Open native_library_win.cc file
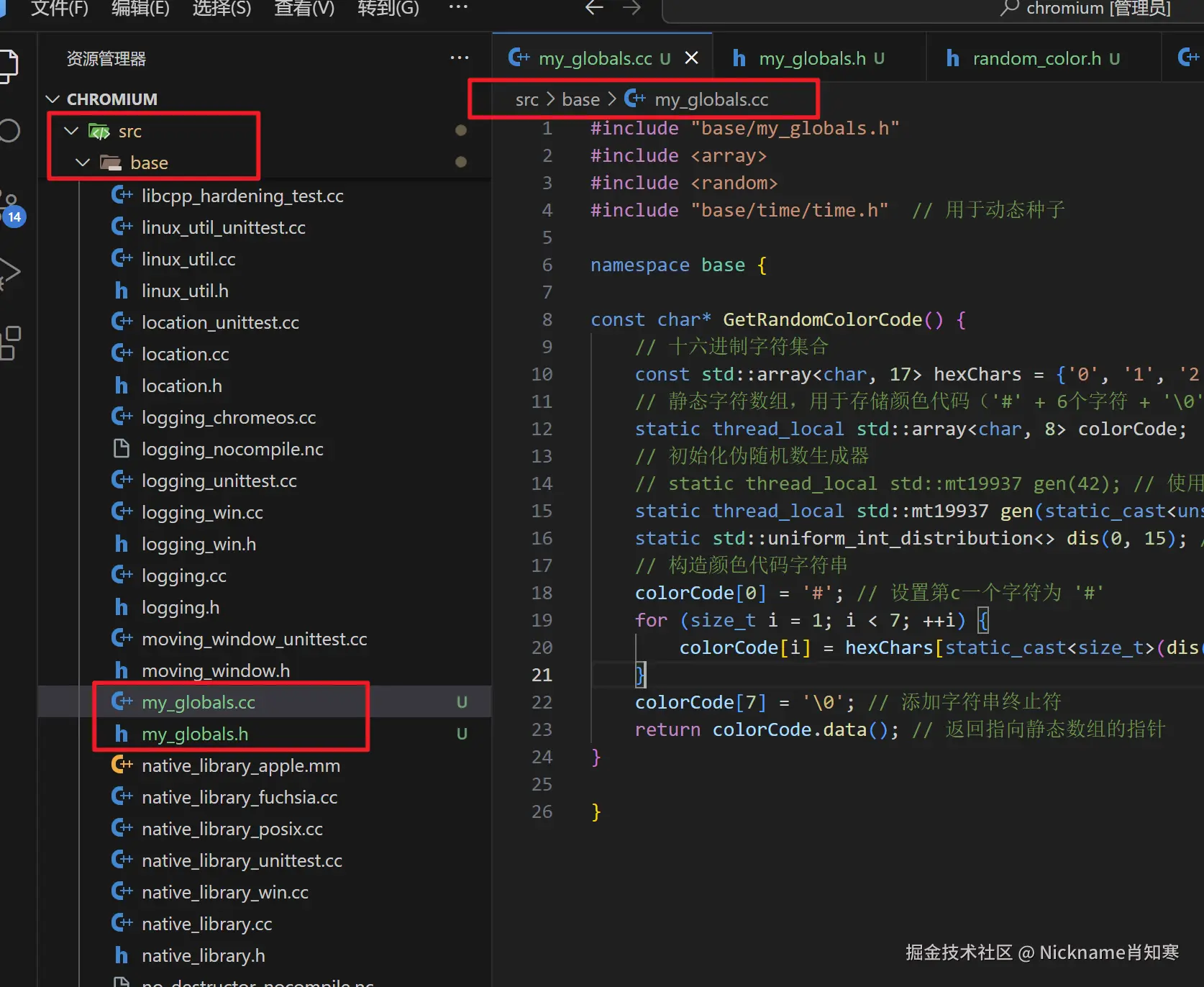 (225, 892)
